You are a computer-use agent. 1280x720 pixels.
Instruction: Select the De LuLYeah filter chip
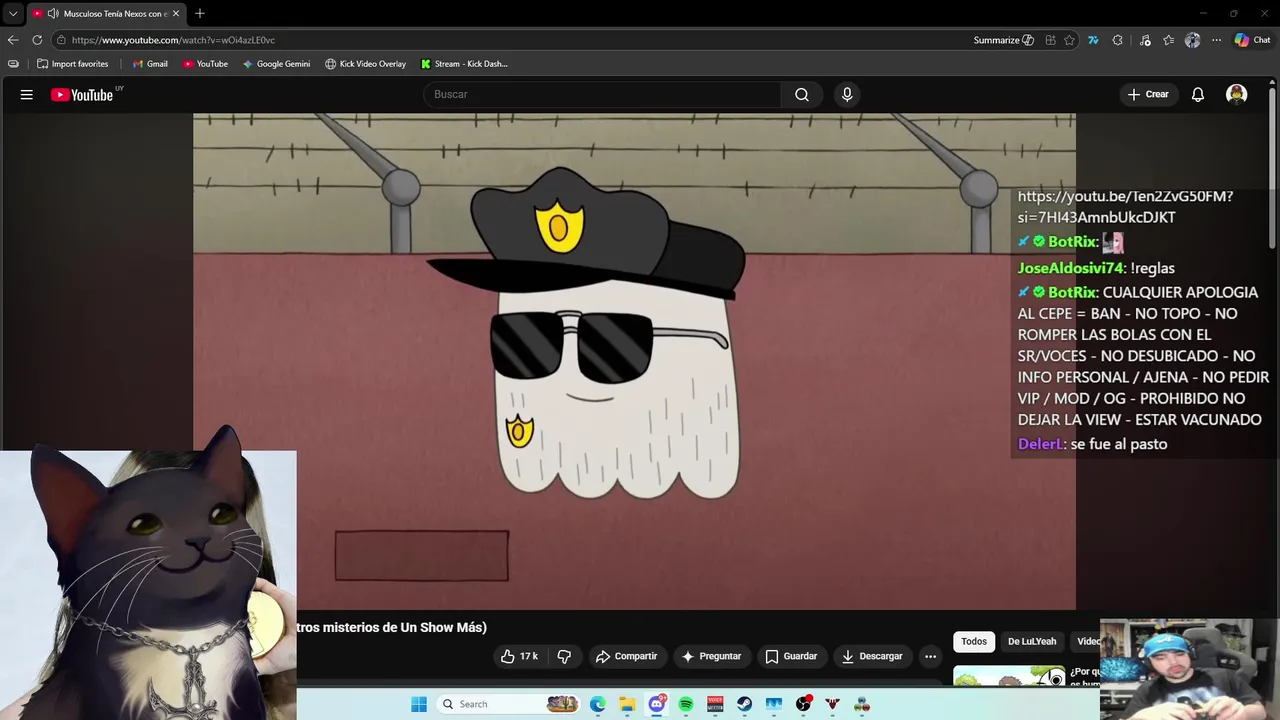click(x=1032, y=641)
